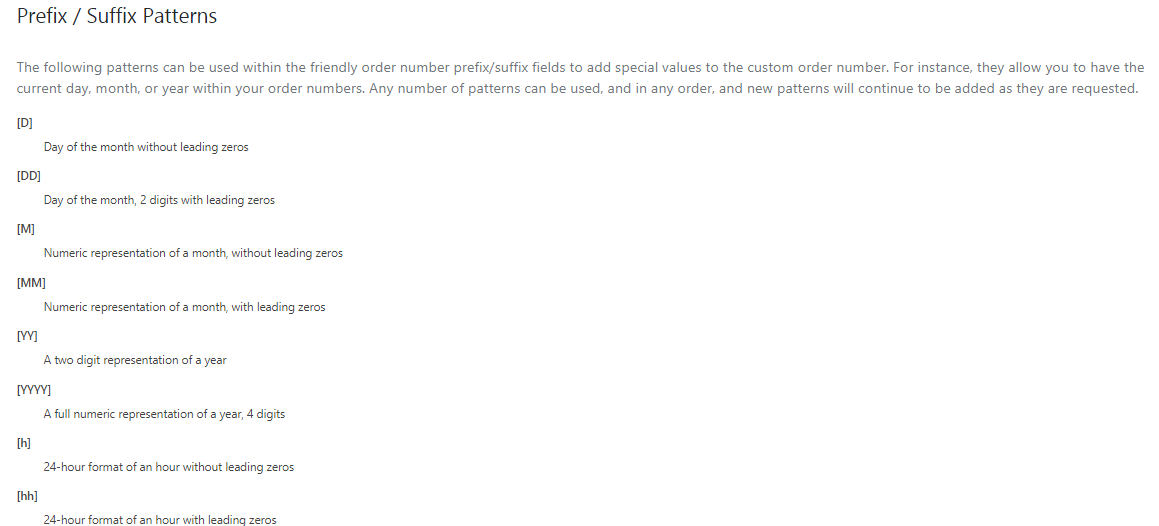Select the [MM] pattern term
This screenshot has height=526, width=1159.
31,283
